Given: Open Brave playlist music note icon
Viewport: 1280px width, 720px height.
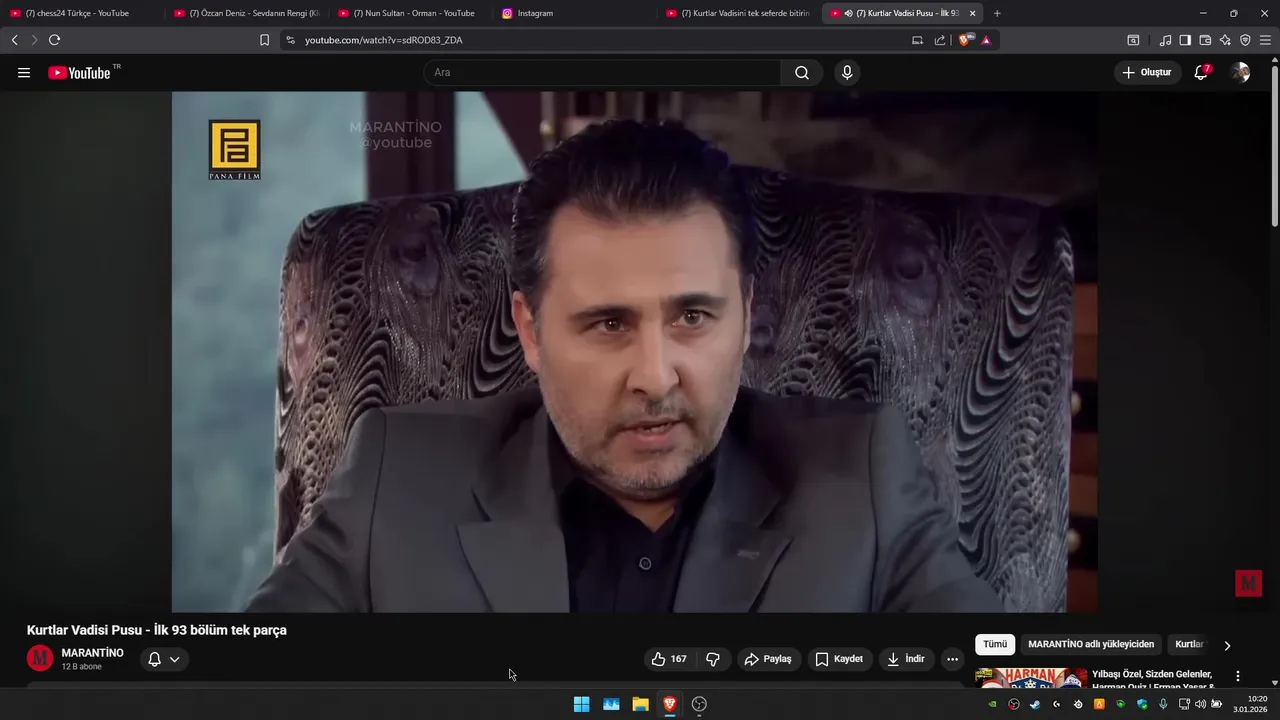Looking at the screenshot, I should pos(1165,40).
